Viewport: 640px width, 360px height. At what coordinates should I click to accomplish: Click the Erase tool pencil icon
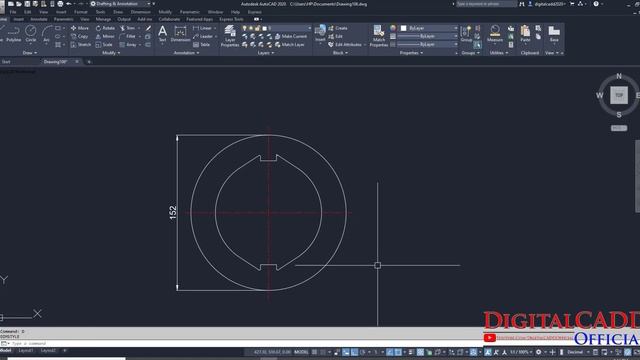148,28
